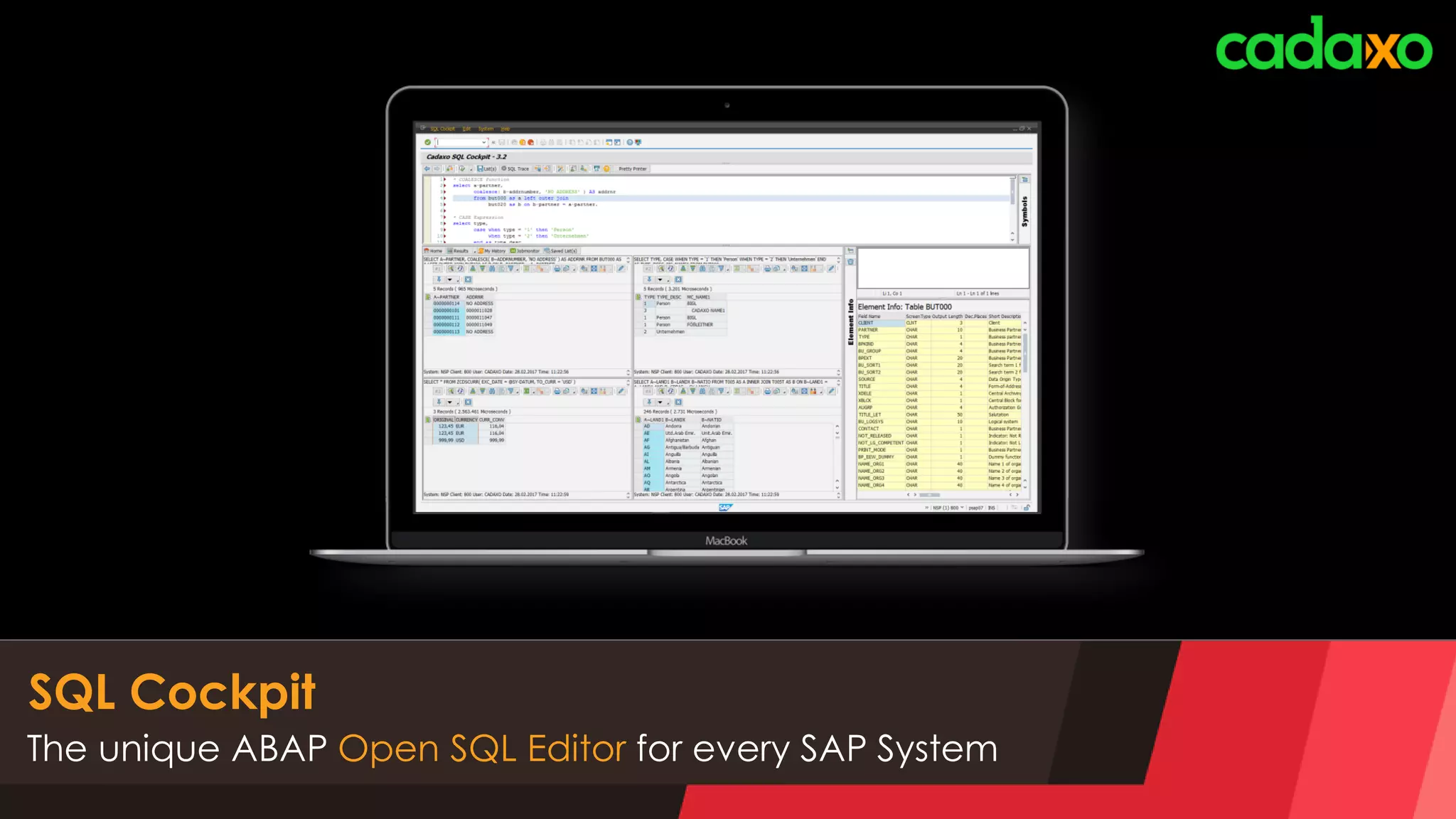Click pencil edit icon in first result
The height and width of the screenshot is (819, 1456).
coord(621,269)
